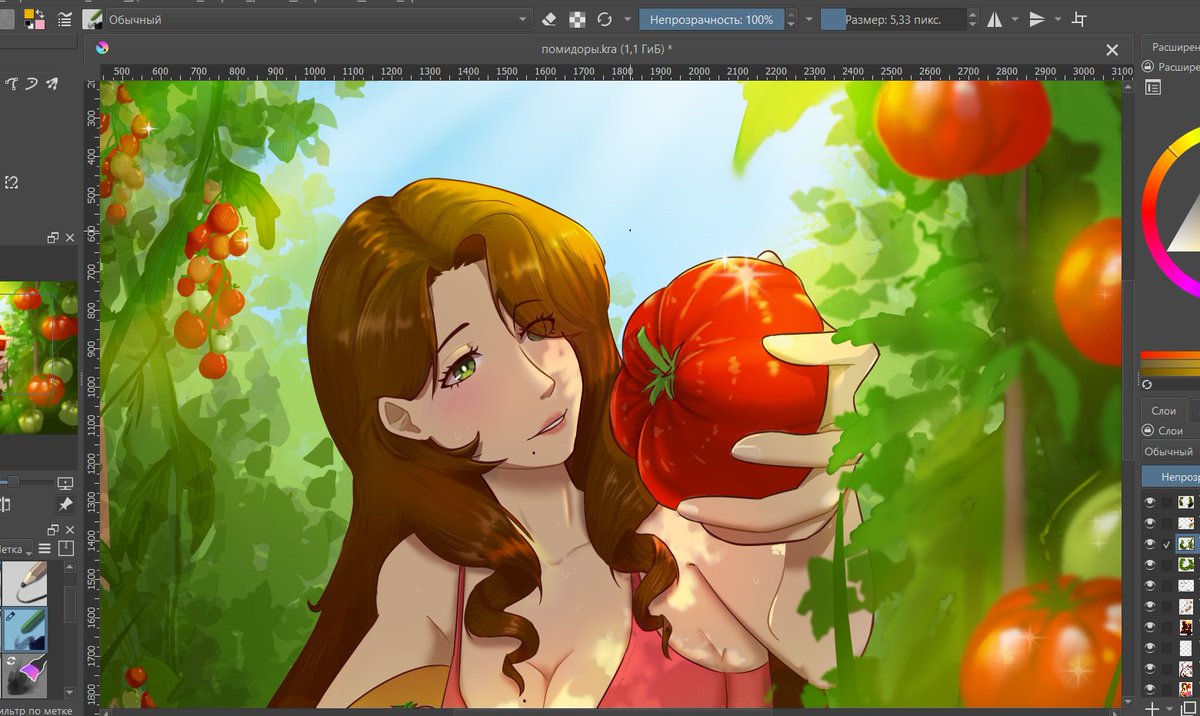Expand the dropdown after the opacity slider
Viewport: 1200px width, 716px height.
pos(808,19)
